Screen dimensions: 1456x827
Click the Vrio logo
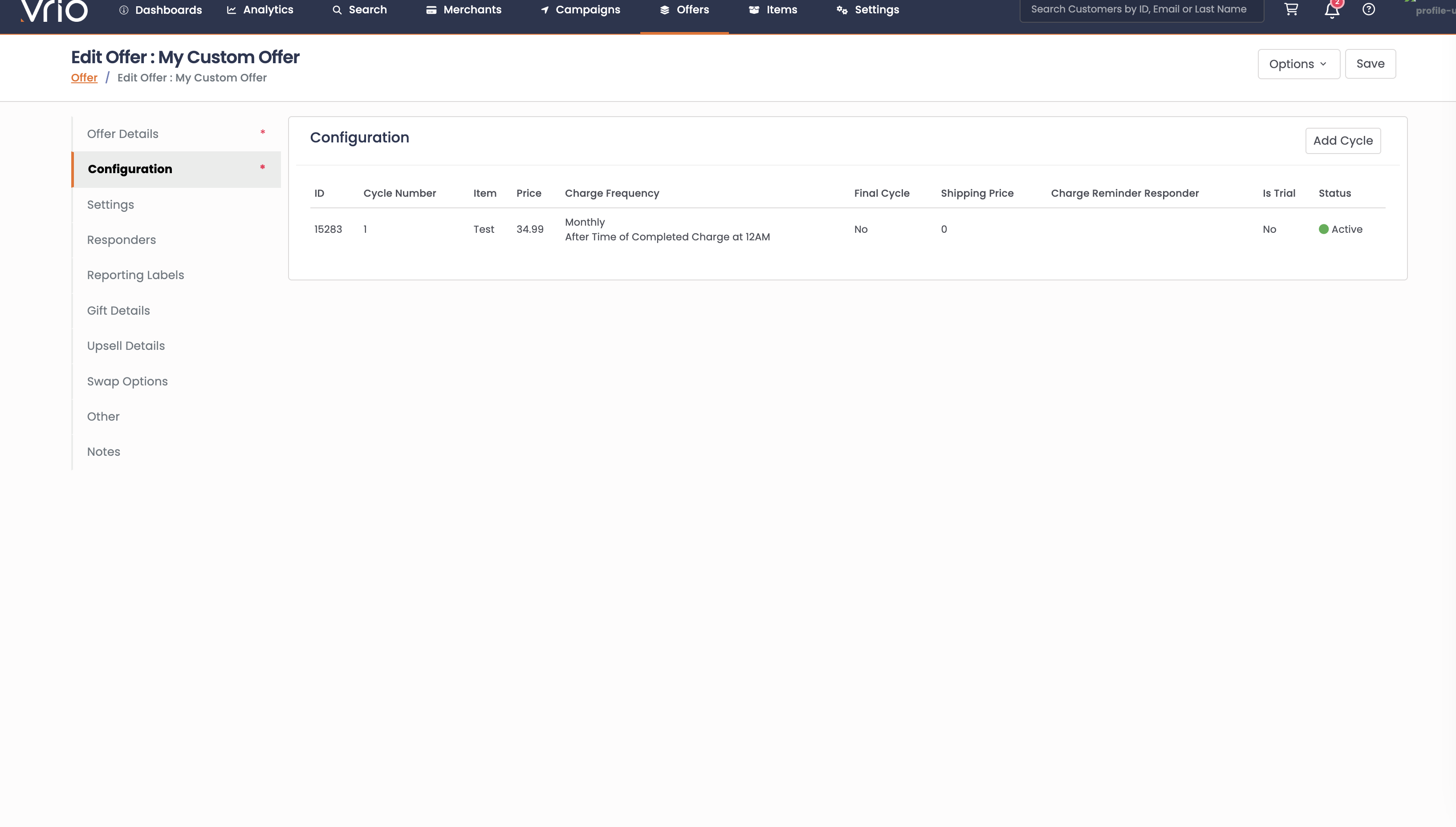(x=54, y=11)
